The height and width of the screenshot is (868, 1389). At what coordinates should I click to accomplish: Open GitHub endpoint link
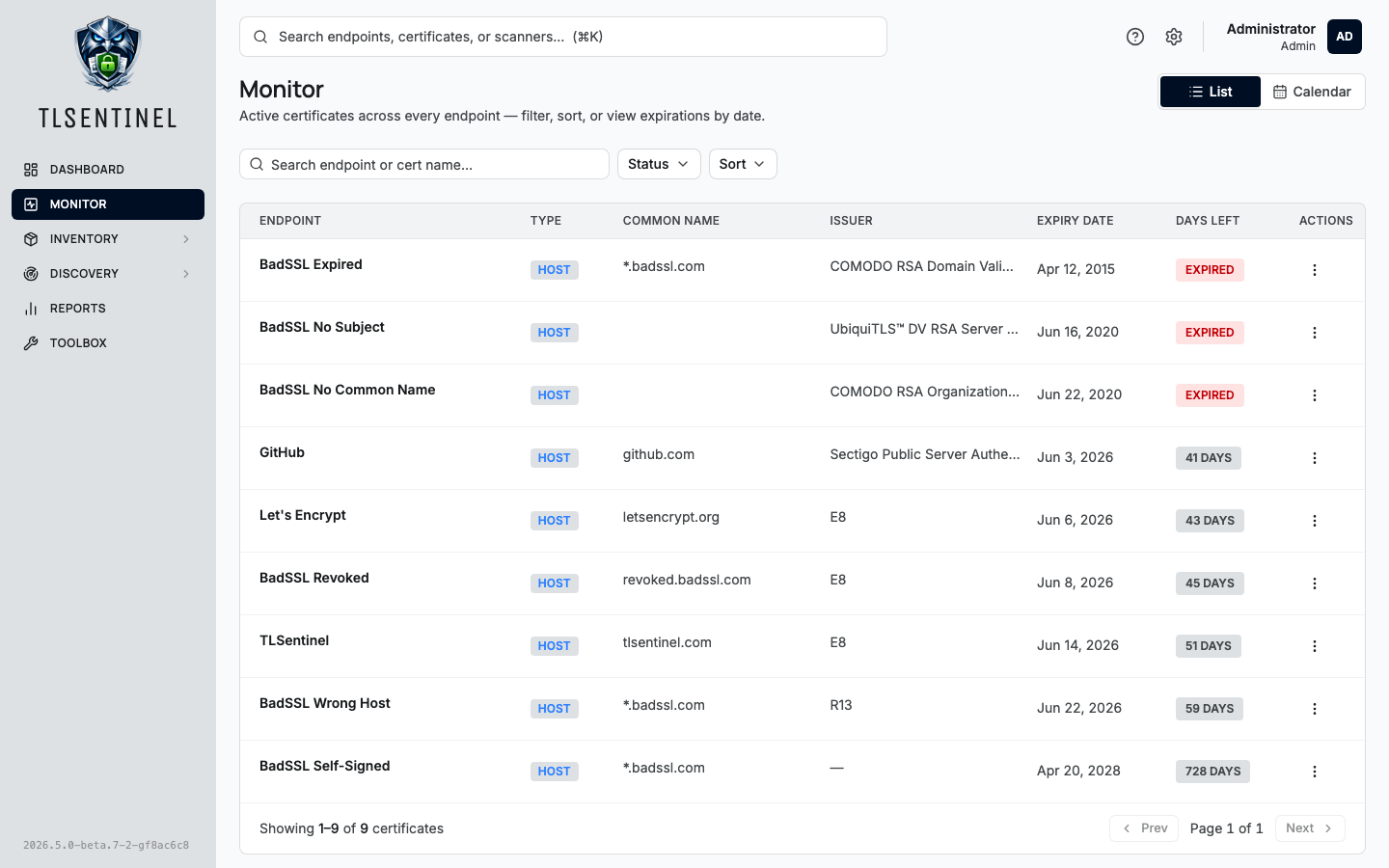[x=282, y=452]
